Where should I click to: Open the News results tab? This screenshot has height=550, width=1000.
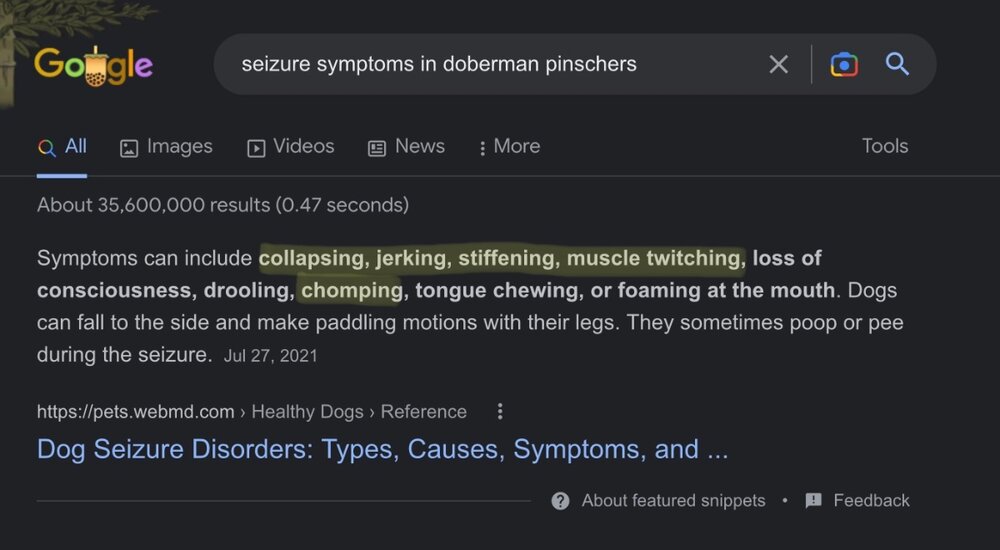tap(419, 147)
